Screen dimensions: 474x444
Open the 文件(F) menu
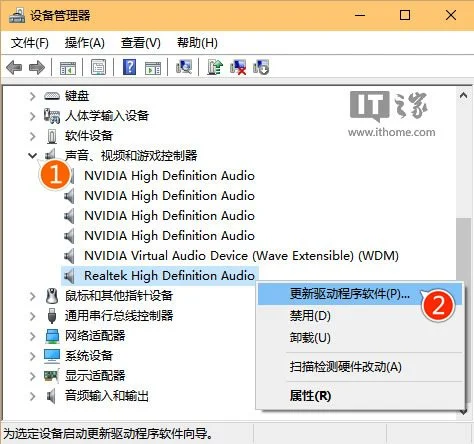pos(30,43)
